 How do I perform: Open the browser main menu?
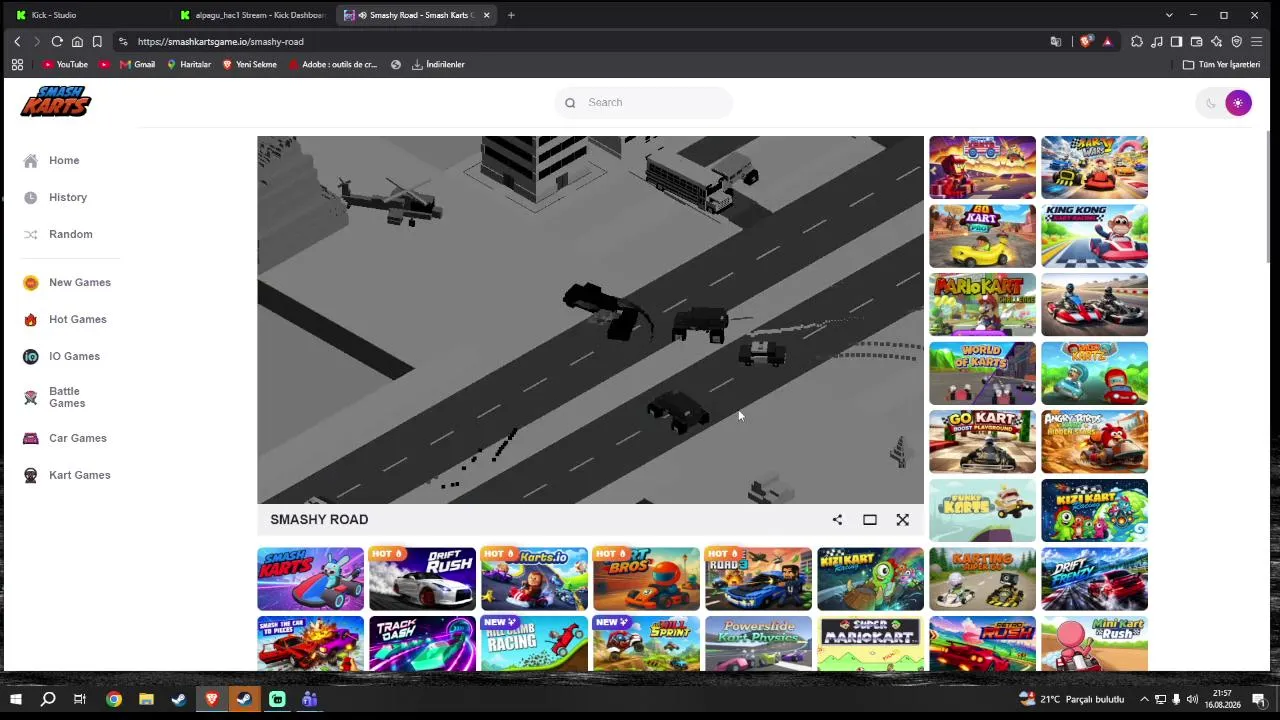click(1257, 42)
